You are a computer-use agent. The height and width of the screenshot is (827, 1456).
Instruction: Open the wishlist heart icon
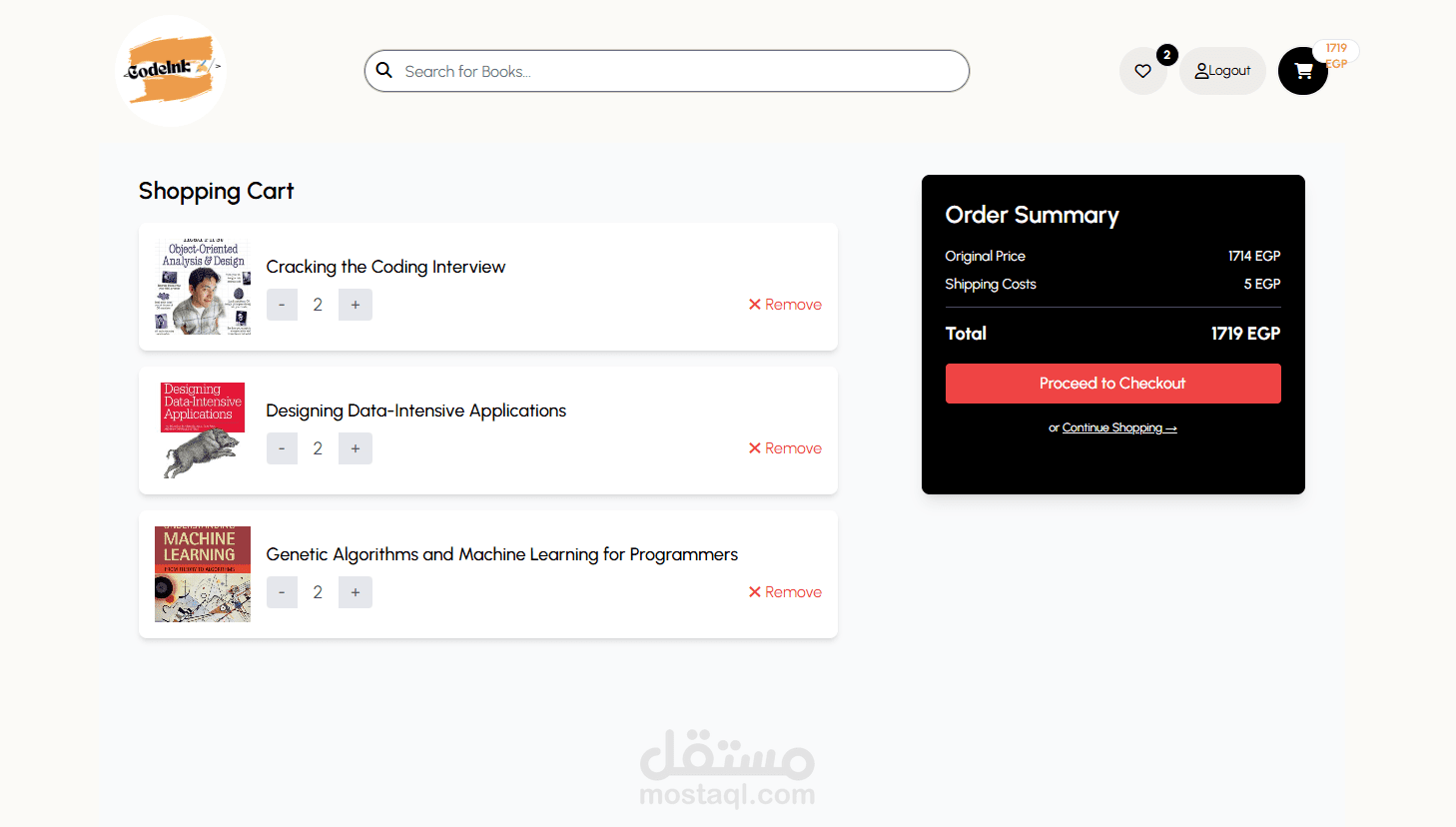1143,71
